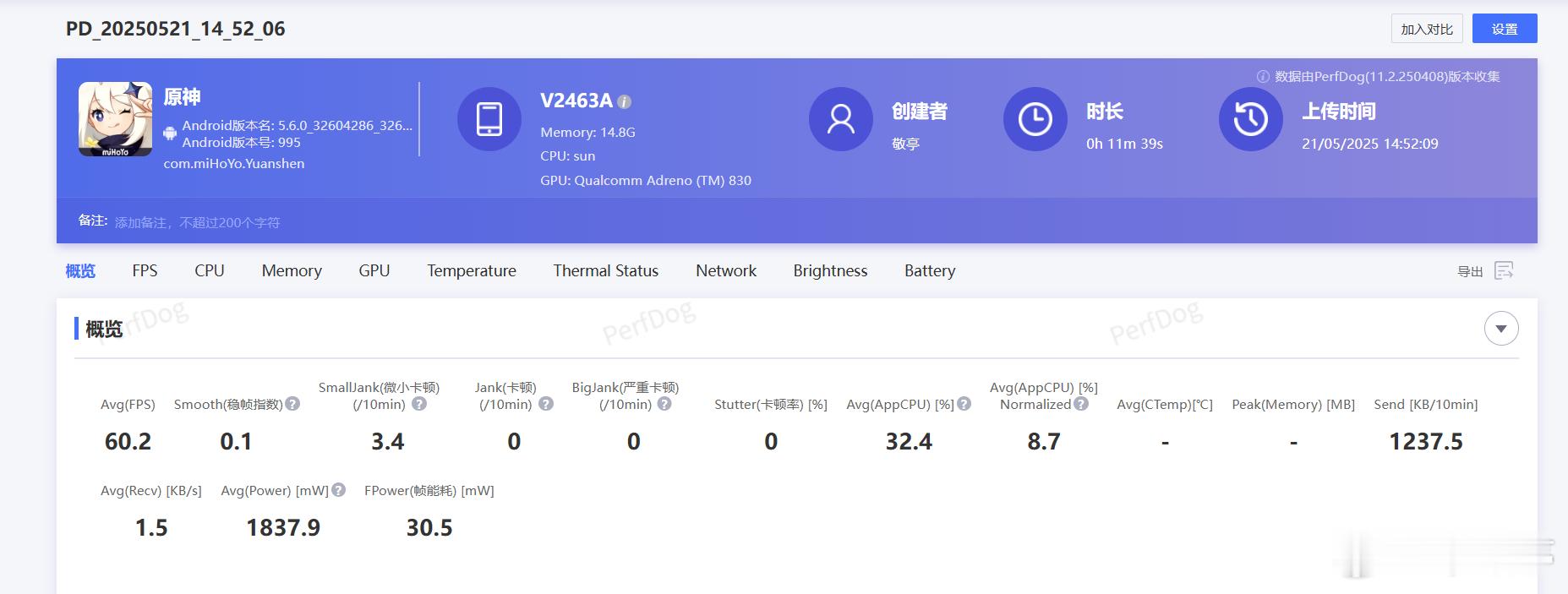Open help icon for Avg(AppCPU) [%]
Image resolution: width=1568 pixels, height=594 pixels.
coord(964,404)
